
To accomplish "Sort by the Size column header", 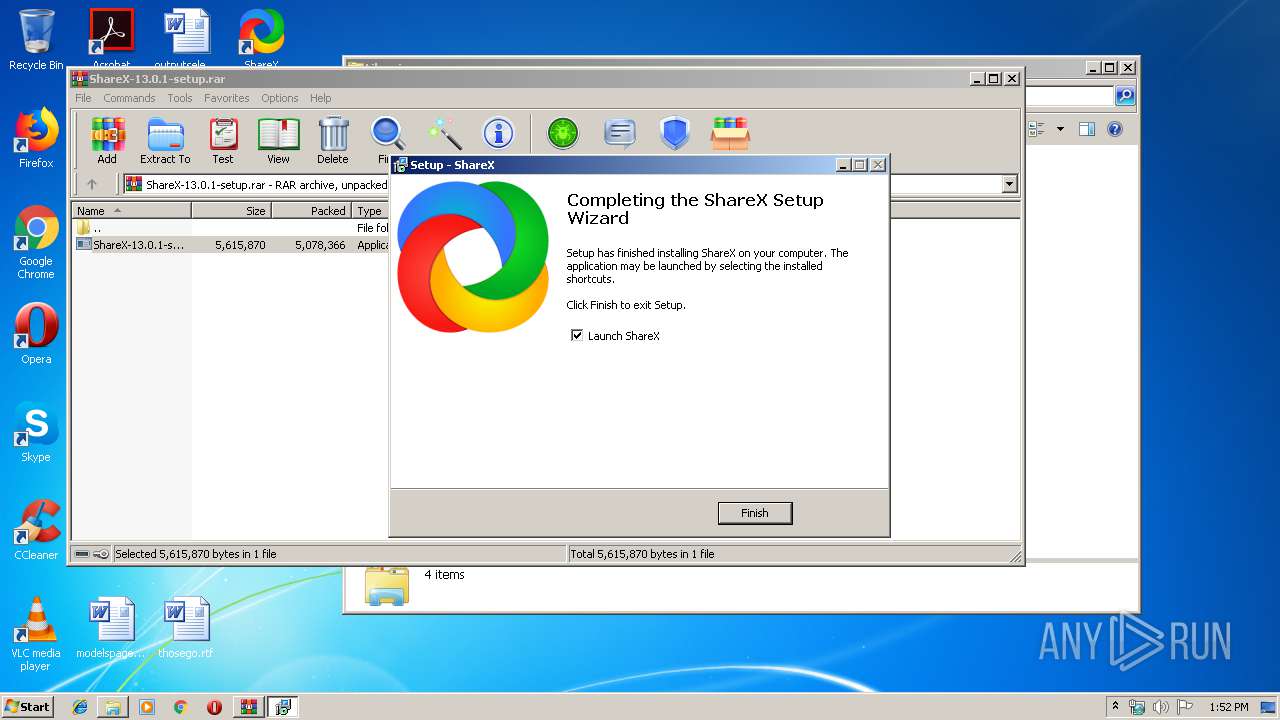I will (x=231, y=211).
